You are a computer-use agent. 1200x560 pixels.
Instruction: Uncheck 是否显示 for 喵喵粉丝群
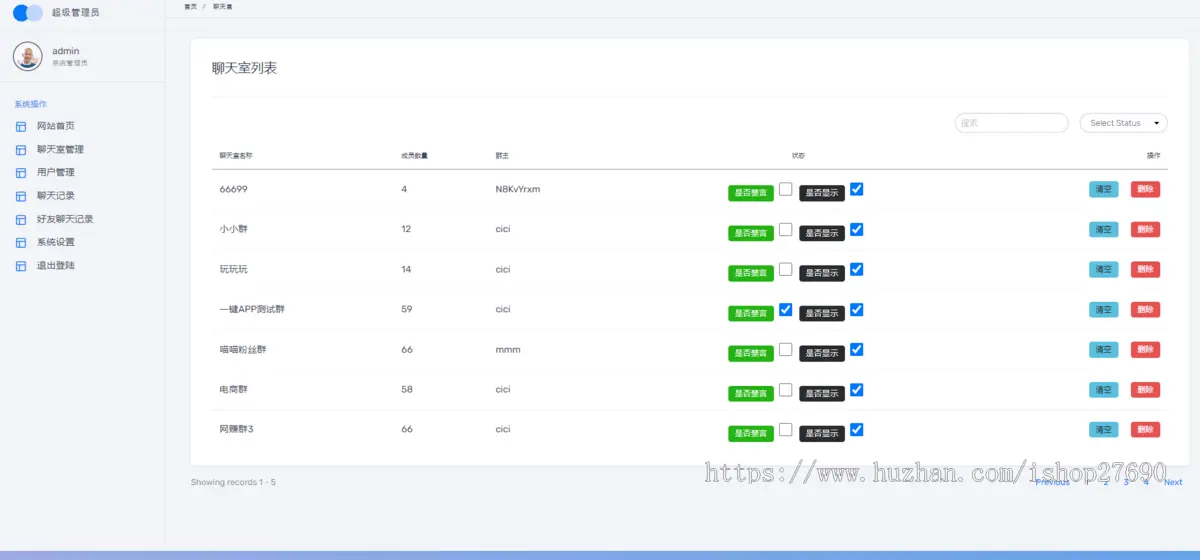[x=856, y=349]
